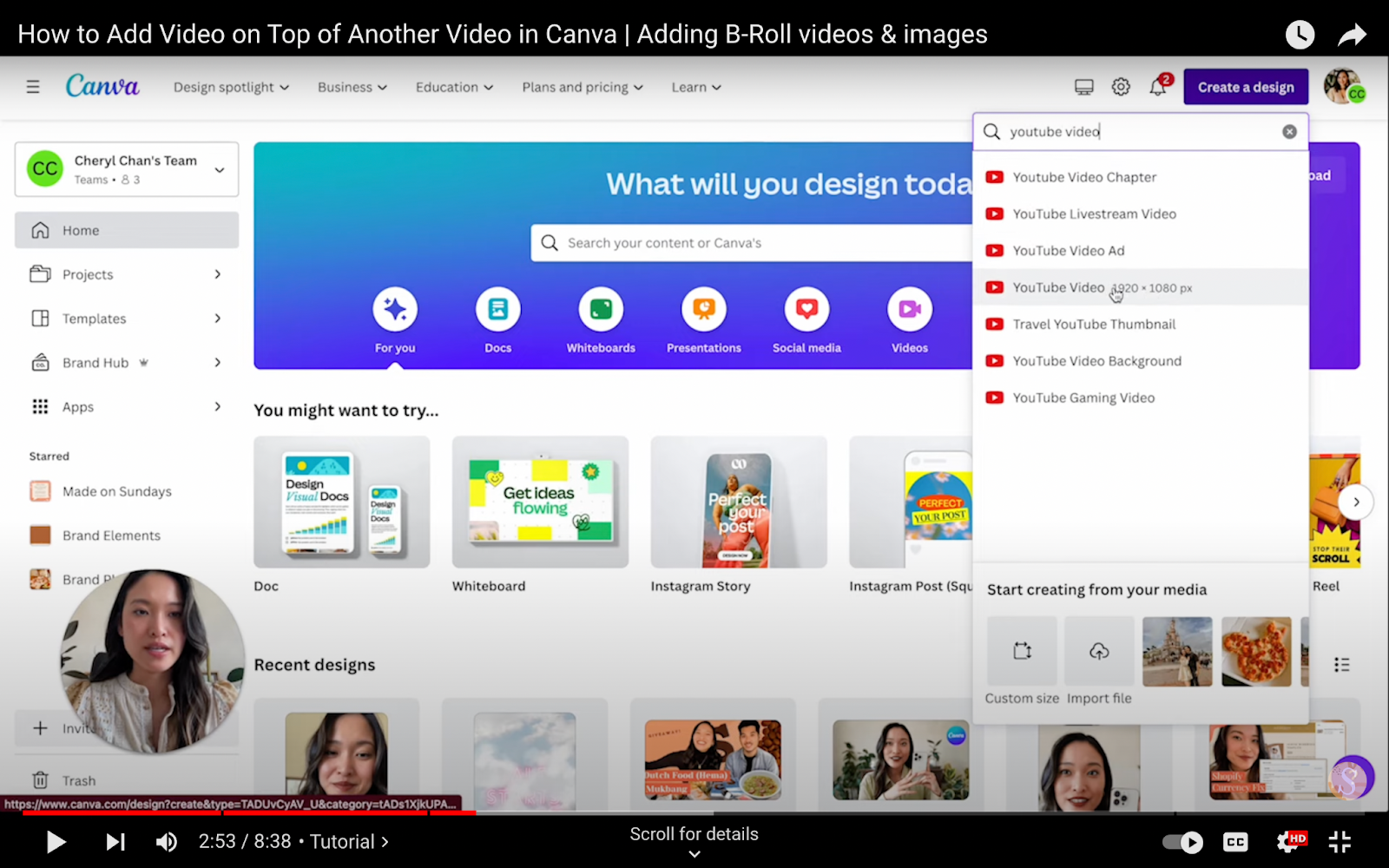The image size is (1389, 868).
Task: Select the pizza photo from your media
Action: 1256,651
